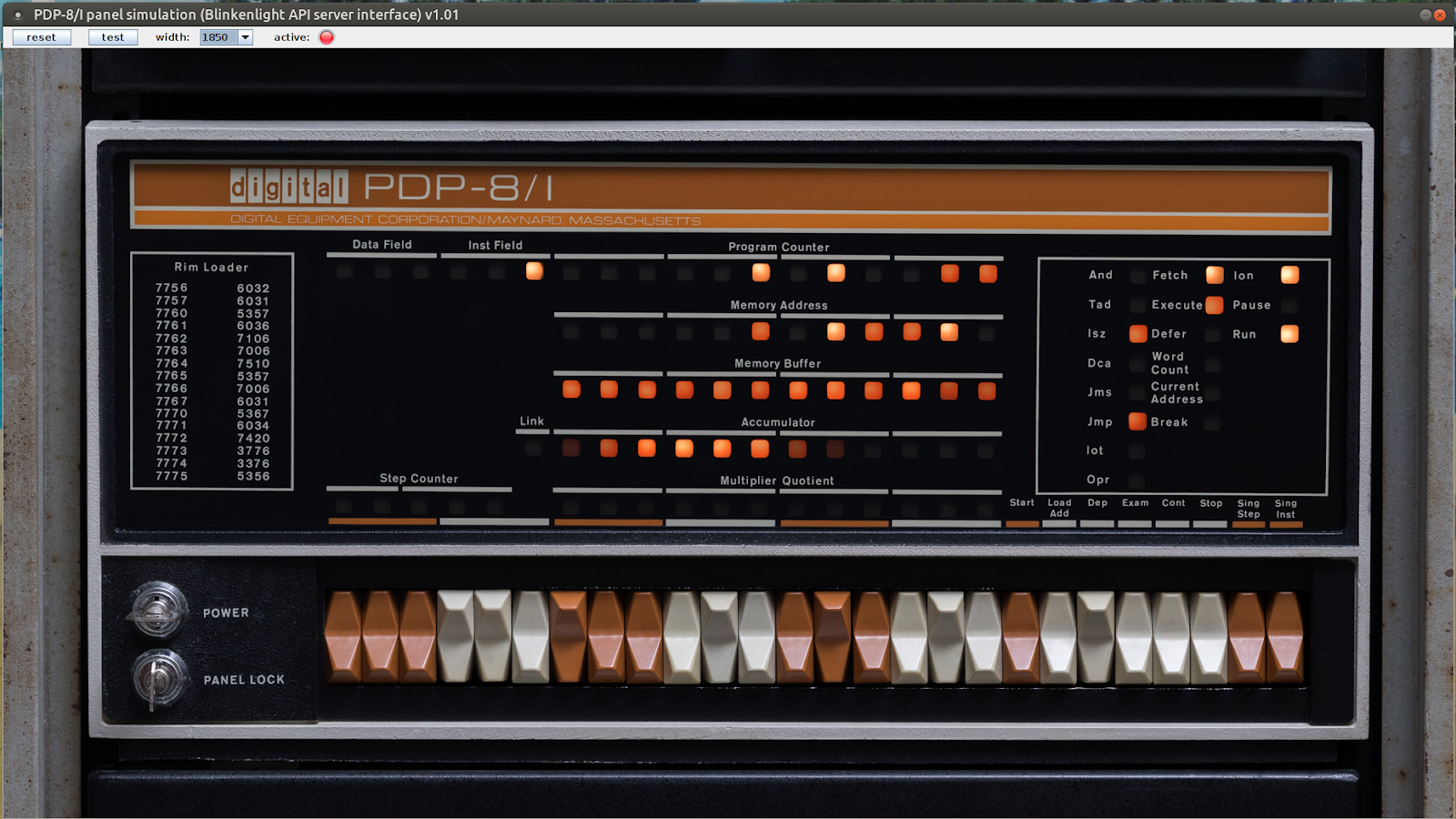This screenshot has height=819, width=1456.
Task: Click the Rim Loader address listing
Action: pyautogui.click(x=211, y=373)
